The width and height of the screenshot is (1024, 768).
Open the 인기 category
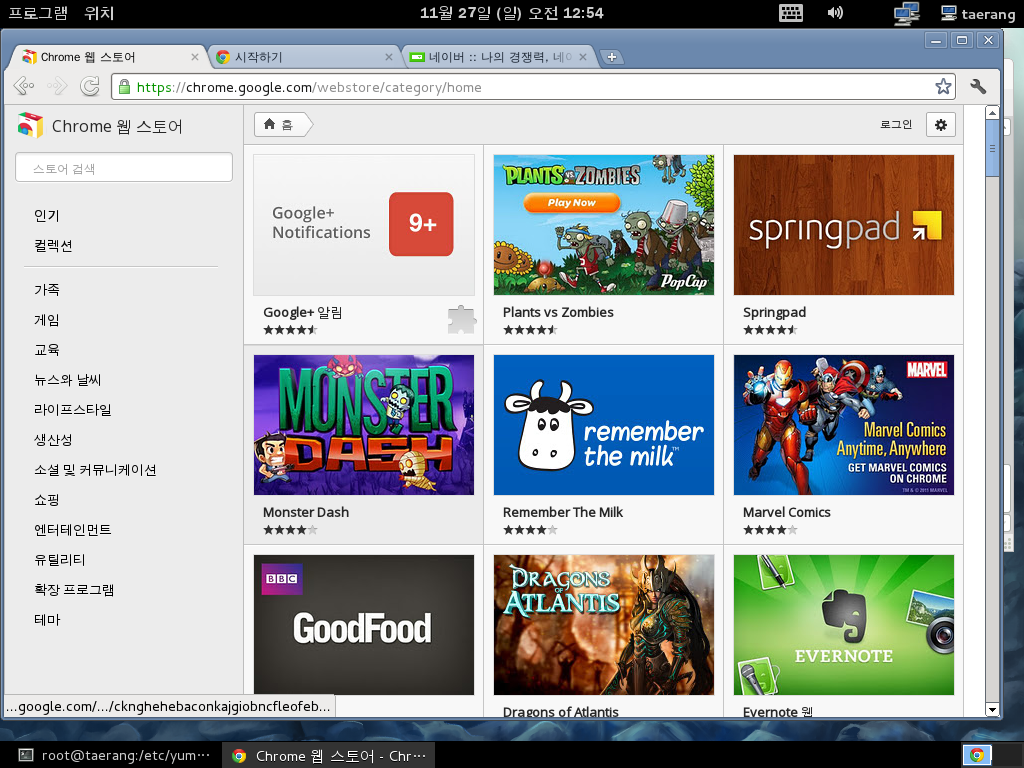coord(46,216)
